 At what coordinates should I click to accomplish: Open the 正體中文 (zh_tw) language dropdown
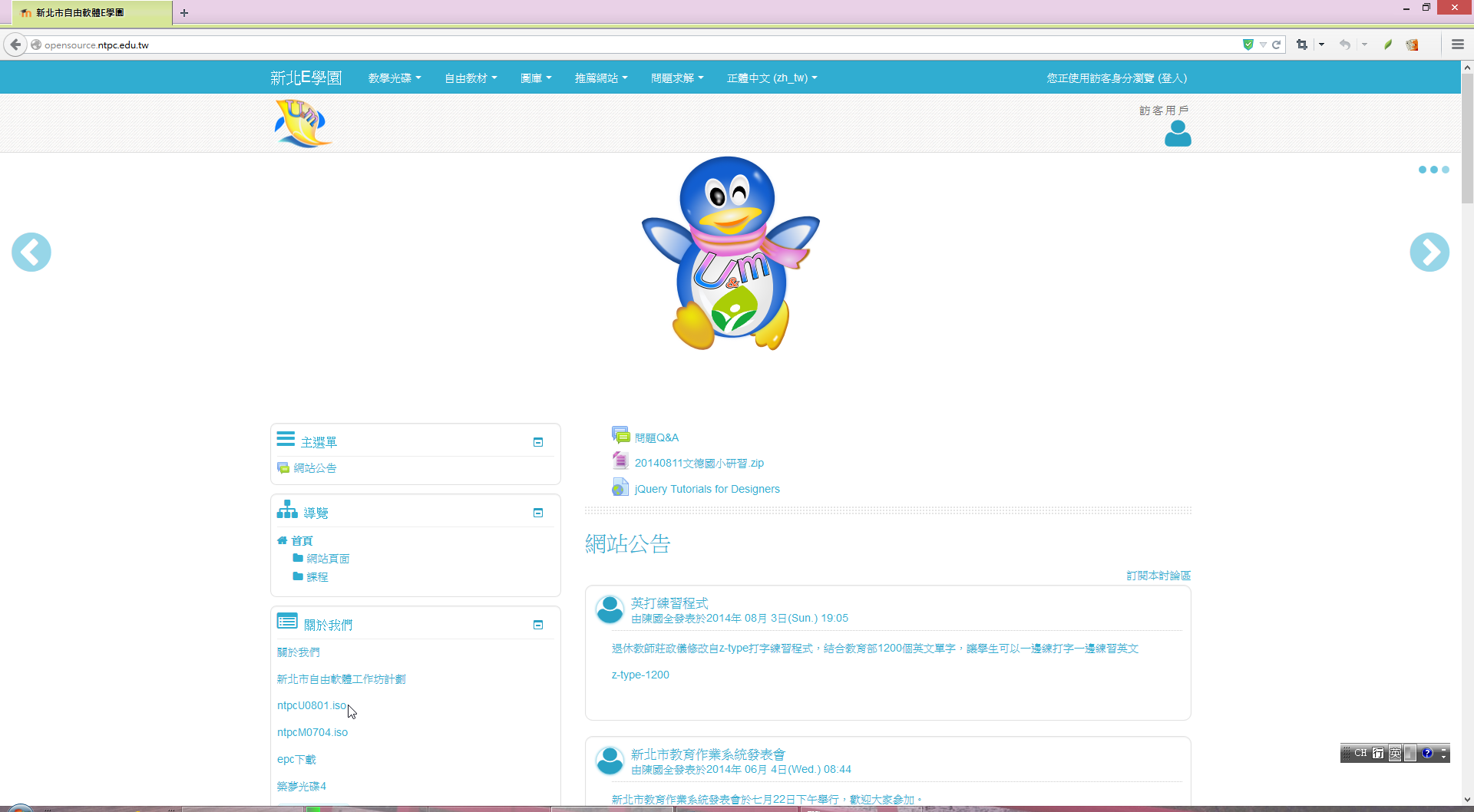click(x=772, y=78)
